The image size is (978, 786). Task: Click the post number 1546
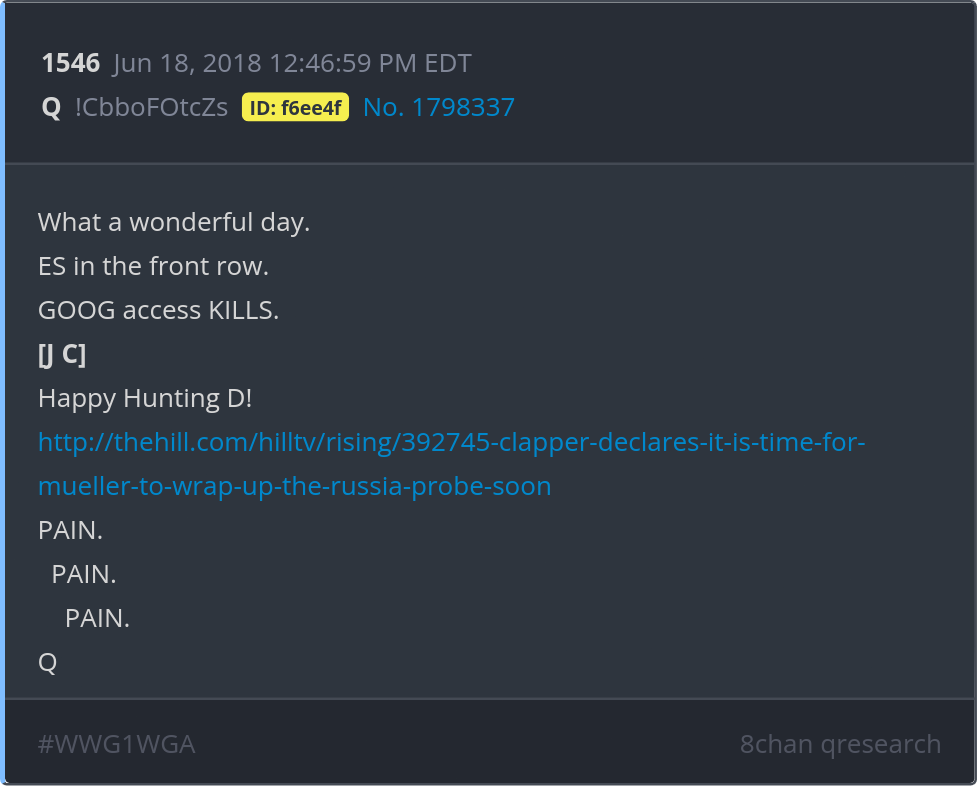click(70, 64)
